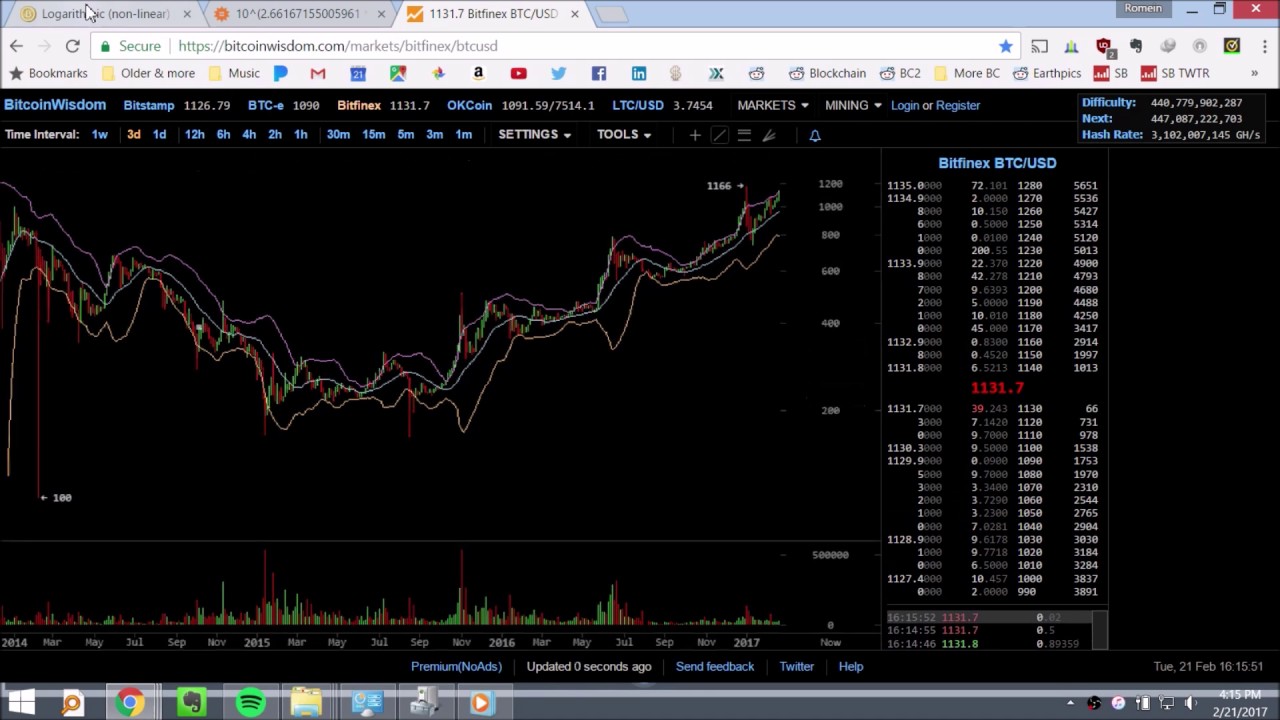This screenshot has height=720, width=1280.
Task: Open the PayPal bookmark icon
Action: (281, 73)
